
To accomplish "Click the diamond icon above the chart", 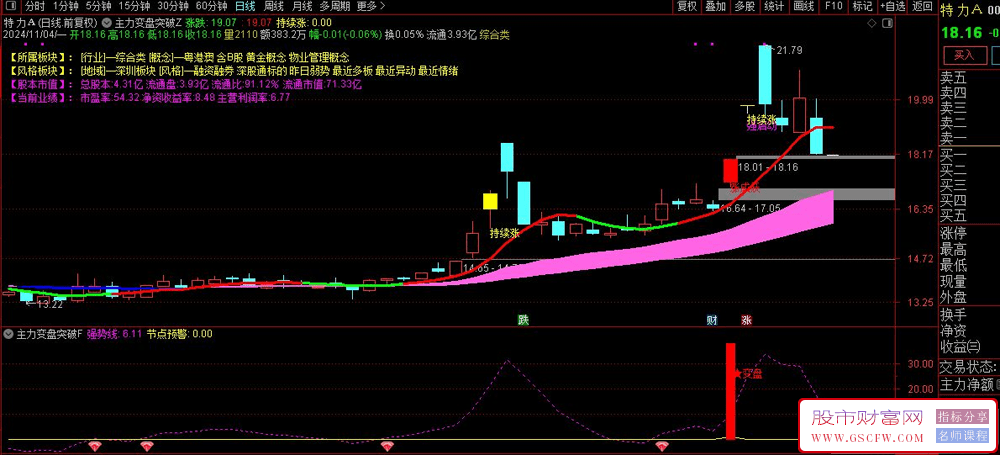I will [x=872, y=24].
